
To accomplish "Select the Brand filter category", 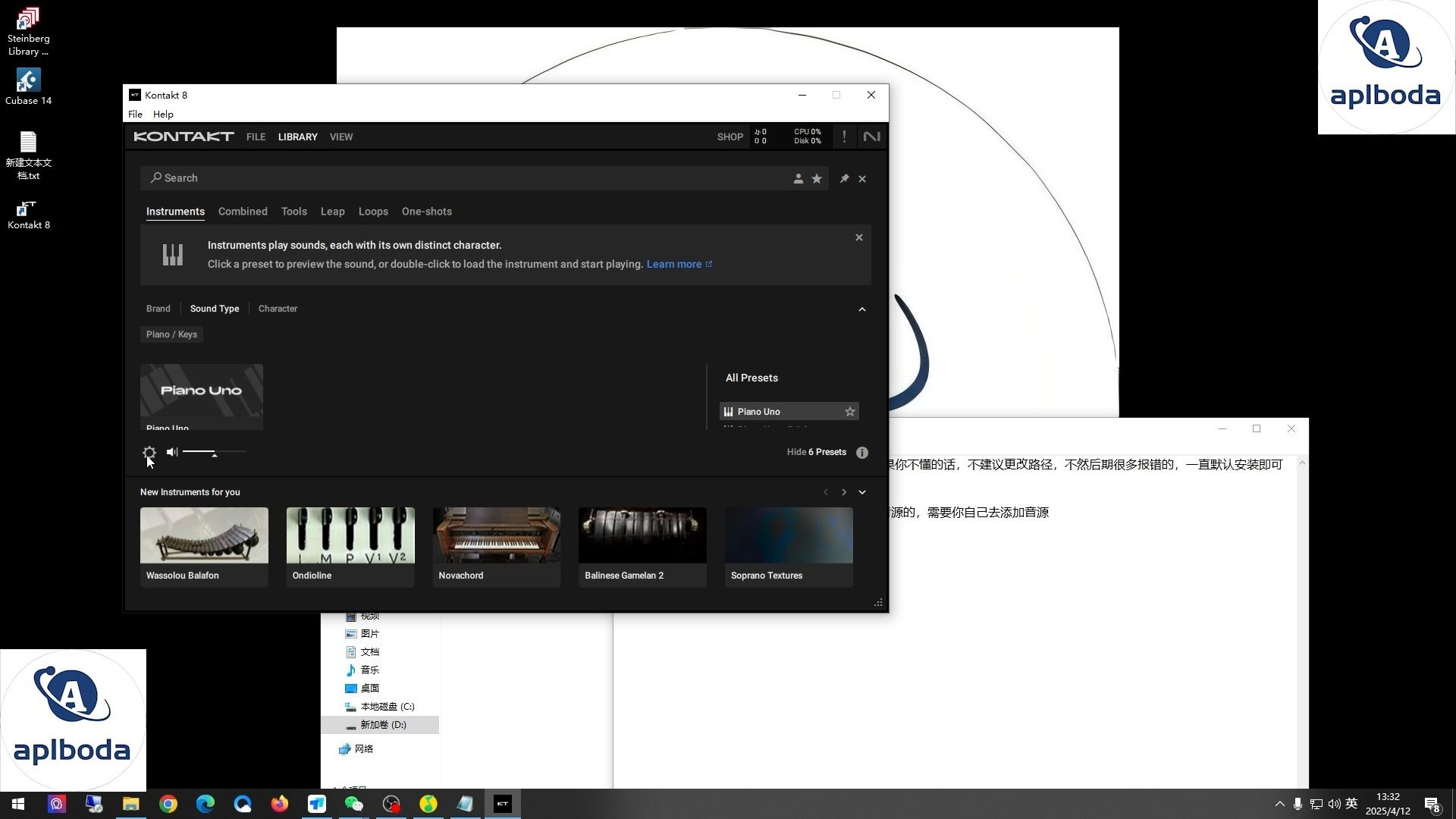I will click(x=158, y=309).
